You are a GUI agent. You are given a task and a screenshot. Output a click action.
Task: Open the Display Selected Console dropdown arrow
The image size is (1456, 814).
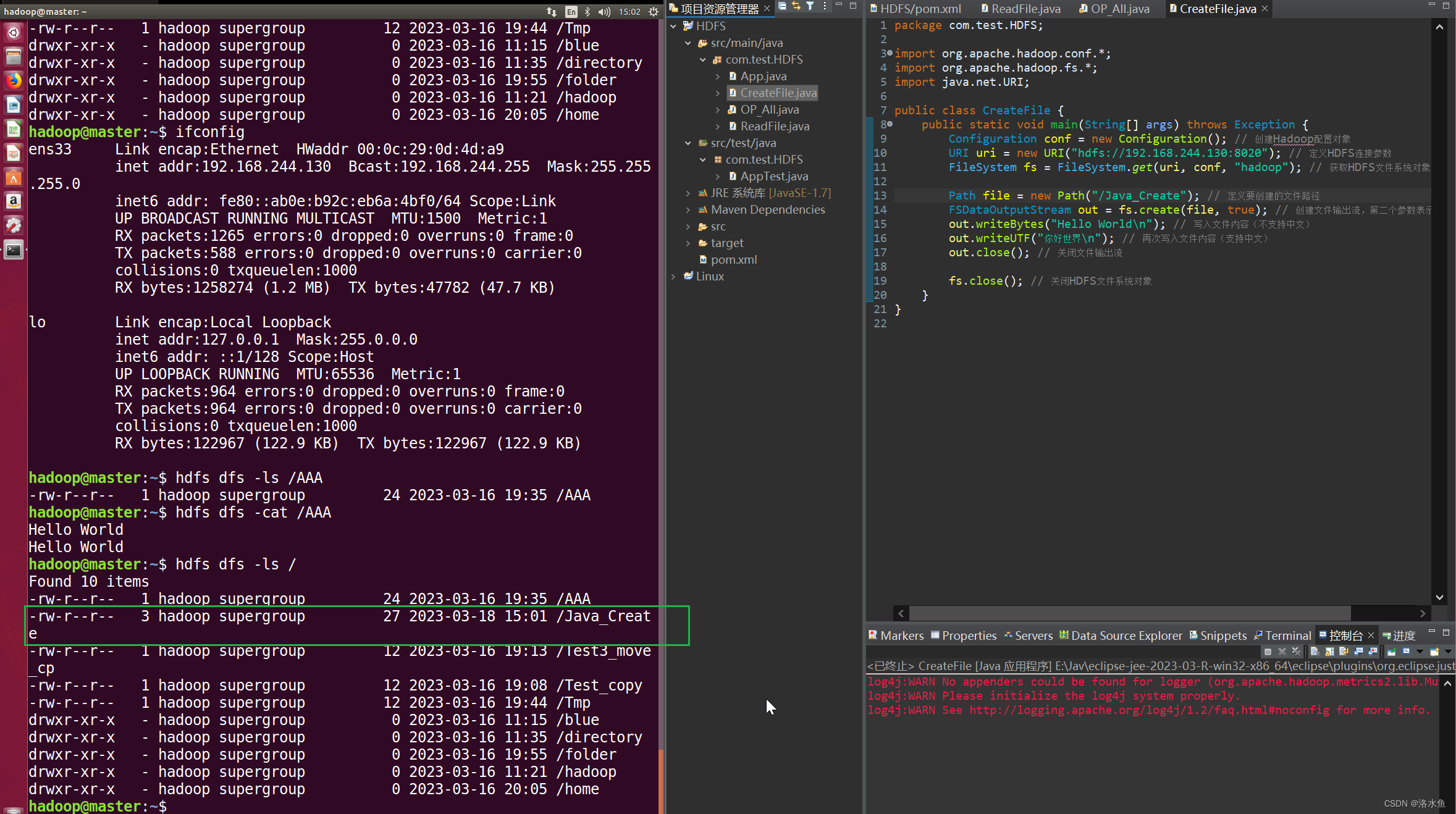pos(1420,652)
